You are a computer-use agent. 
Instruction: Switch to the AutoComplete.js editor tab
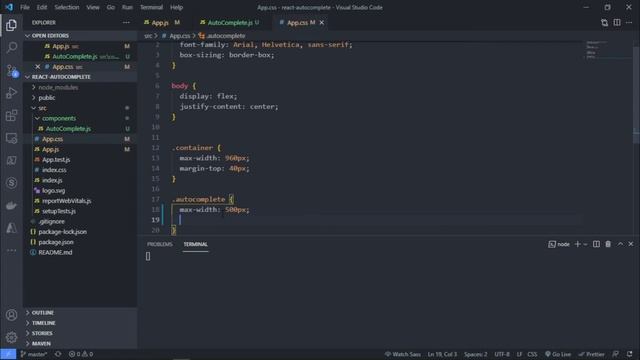tap(230, 23)
